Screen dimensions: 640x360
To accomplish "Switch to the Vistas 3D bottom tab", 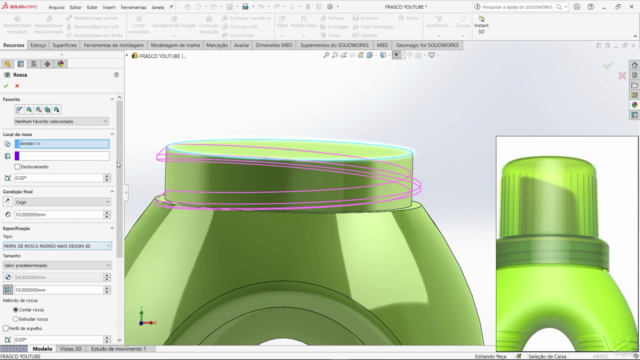I will click(71, 349).
